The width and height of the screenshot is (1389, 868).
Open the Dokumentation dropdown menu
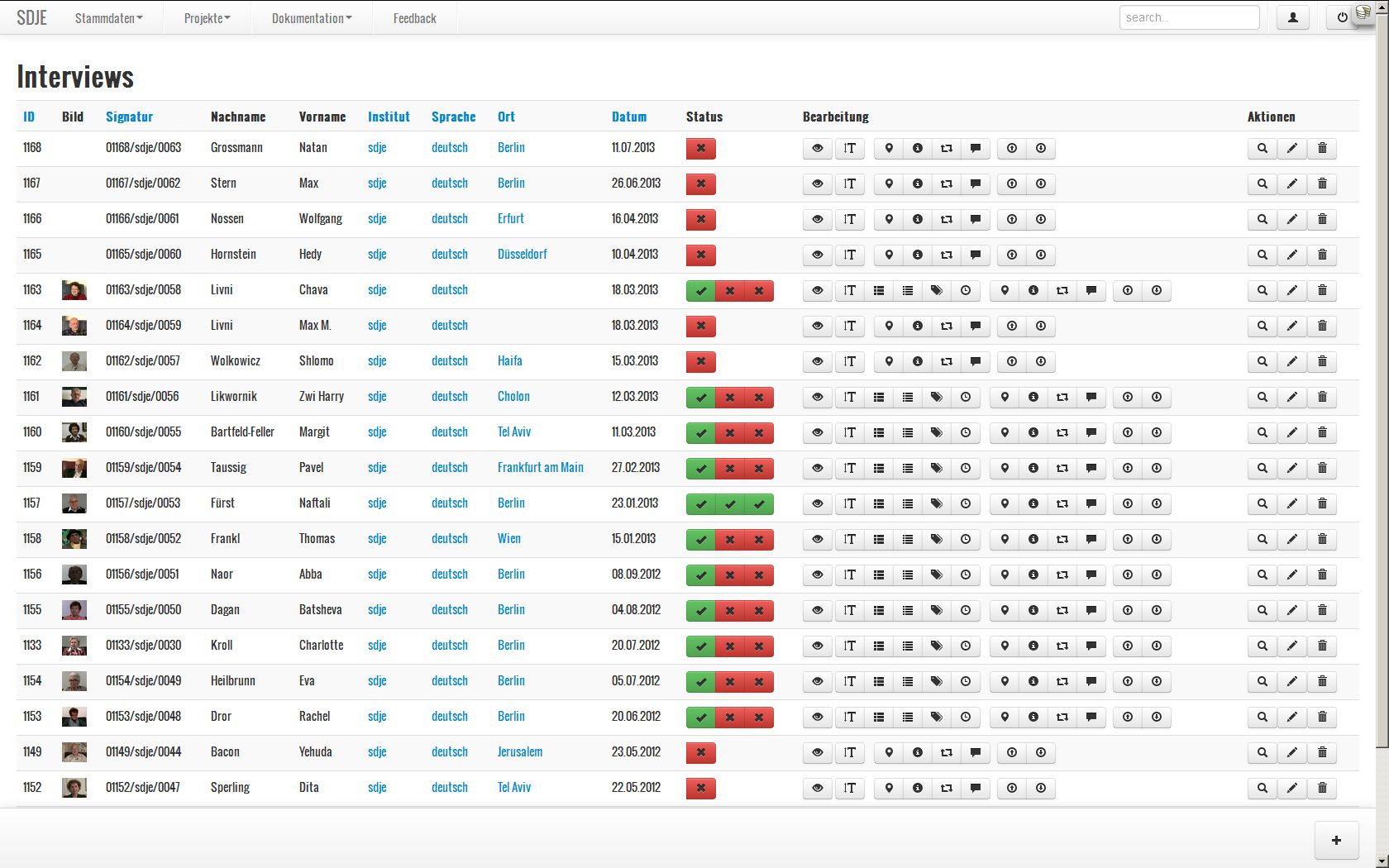pyautogui.click(x=311, y=18)
